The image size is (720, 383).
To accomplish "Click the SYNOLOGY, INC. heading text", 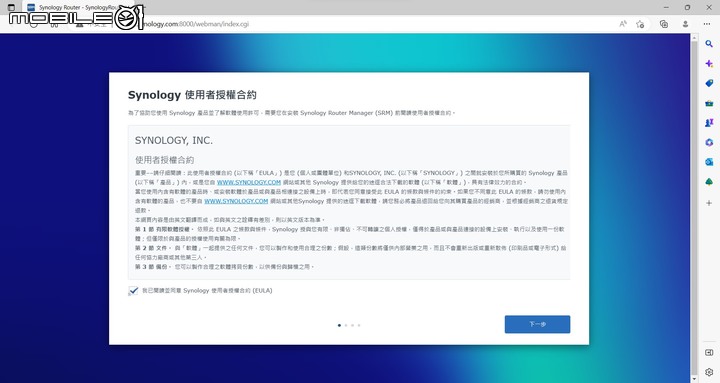I will pyautogui.click(x=174, y=141).
